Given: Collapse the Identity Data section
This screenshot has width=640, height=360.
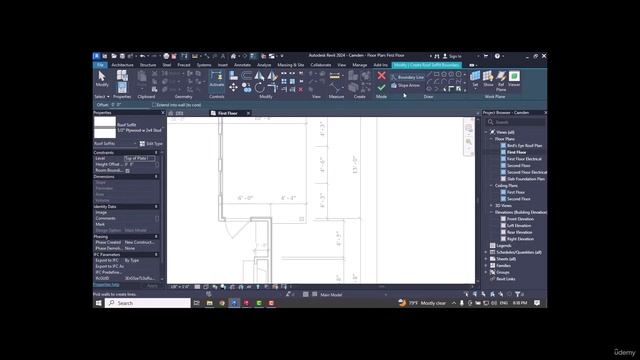Looking at the screenshot, I should [156, 207].
